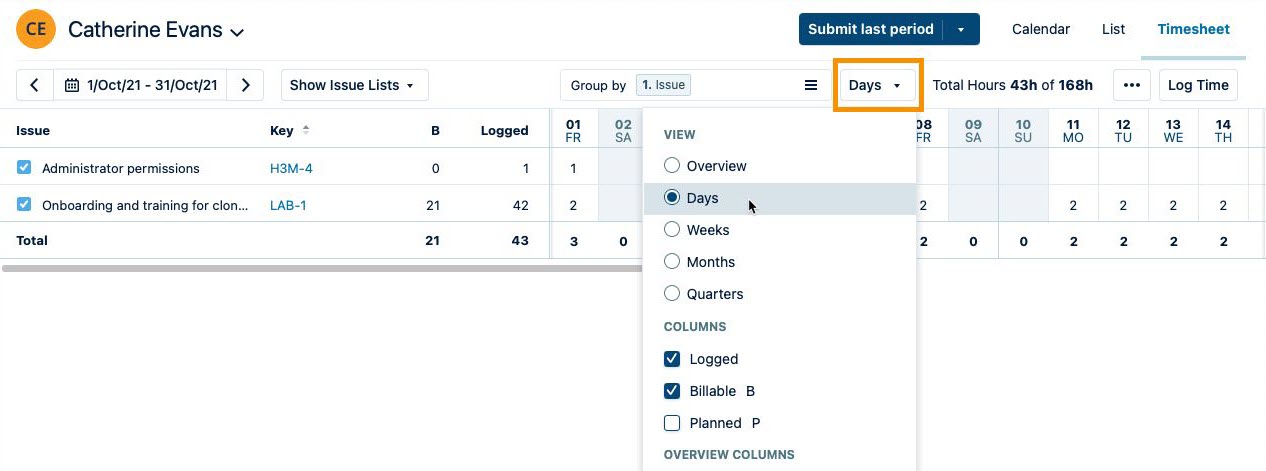Image resolution: width=1266 pixels, height=471 pixels.
Task: Click the CE user avatar
Action: coord(36,29)
